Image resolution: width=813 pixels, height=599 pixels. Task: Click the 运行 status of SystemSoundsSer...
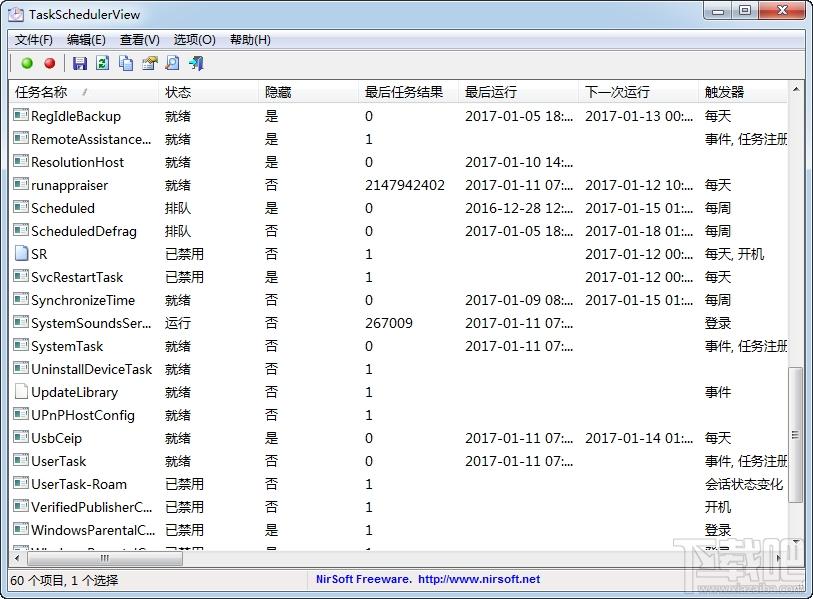click(x=178, y=323)
